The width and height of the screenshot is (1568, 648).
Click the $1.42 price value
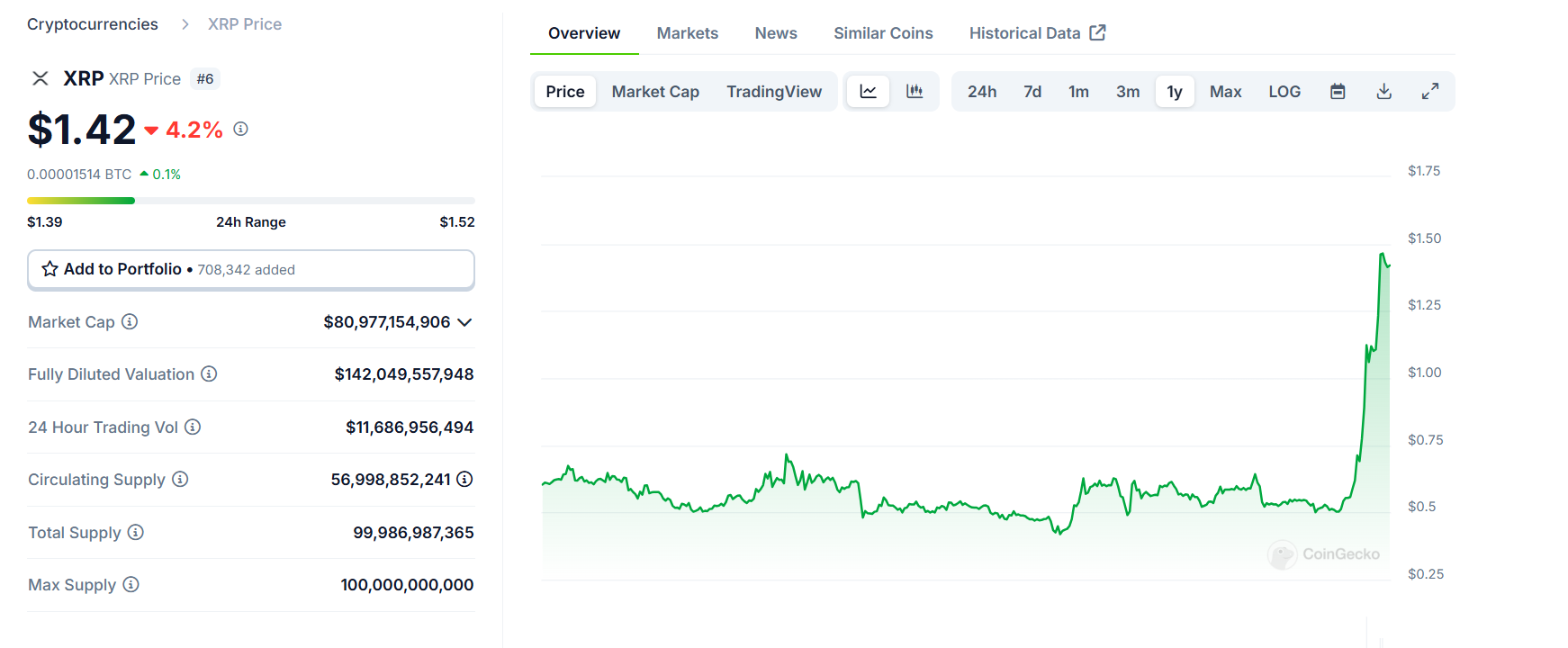(82, 130)
